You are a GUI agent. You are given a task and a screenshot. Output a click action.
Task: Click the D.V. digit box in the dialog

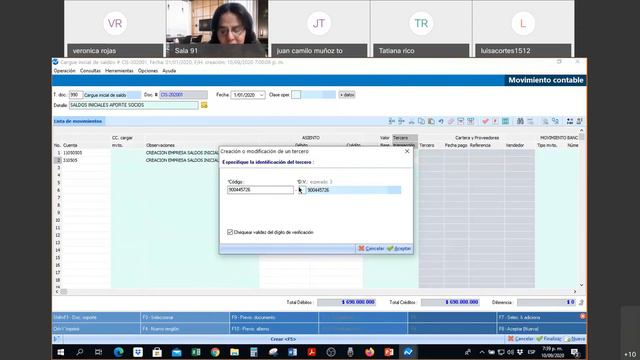[x=302, y=190]
